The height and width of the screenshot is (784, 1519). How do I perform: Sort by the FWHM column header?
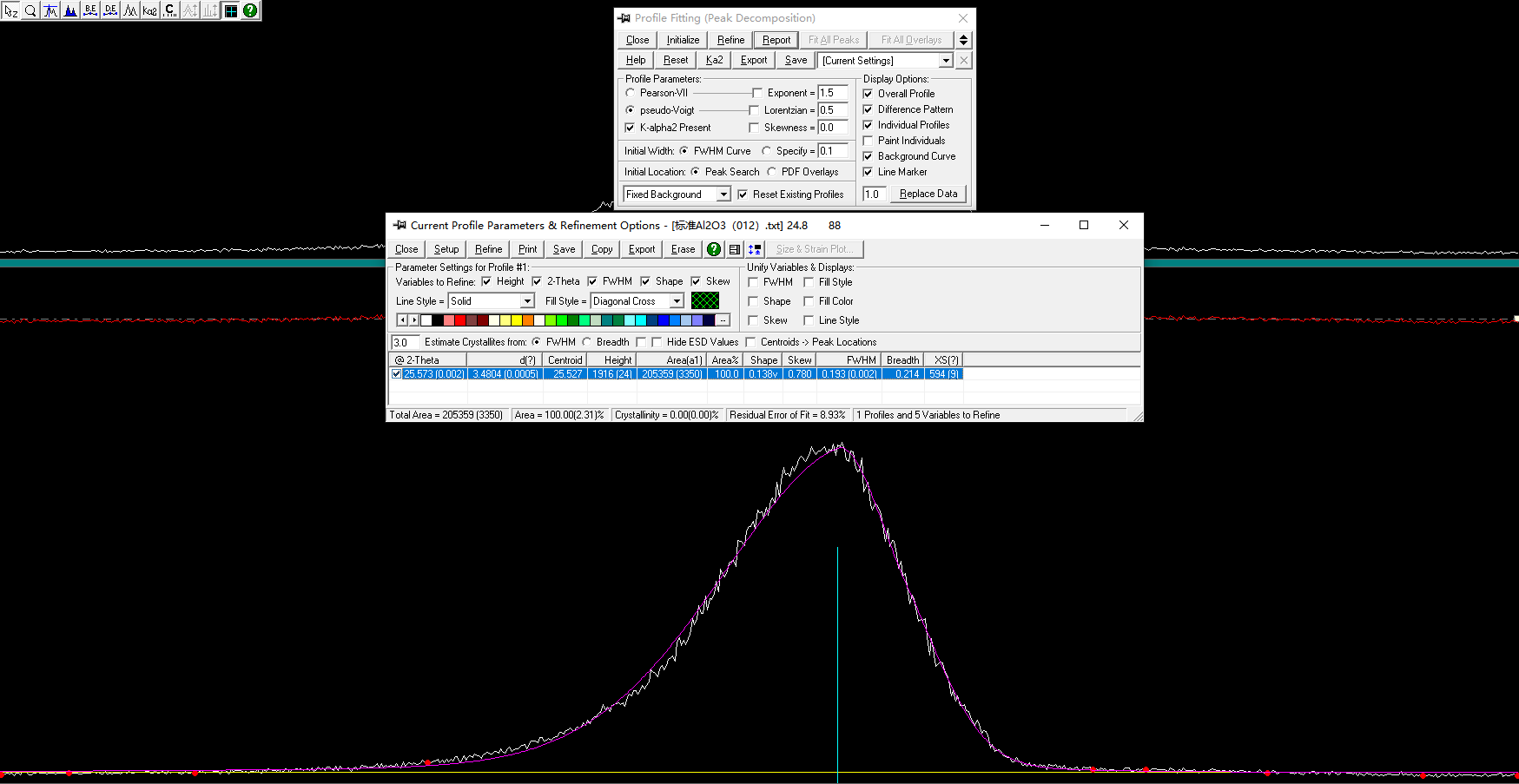pos(849,360)
